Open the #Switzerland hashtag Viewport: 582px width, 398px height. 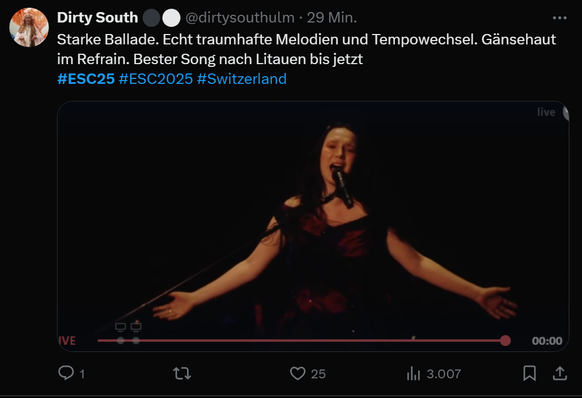[242, 79]
